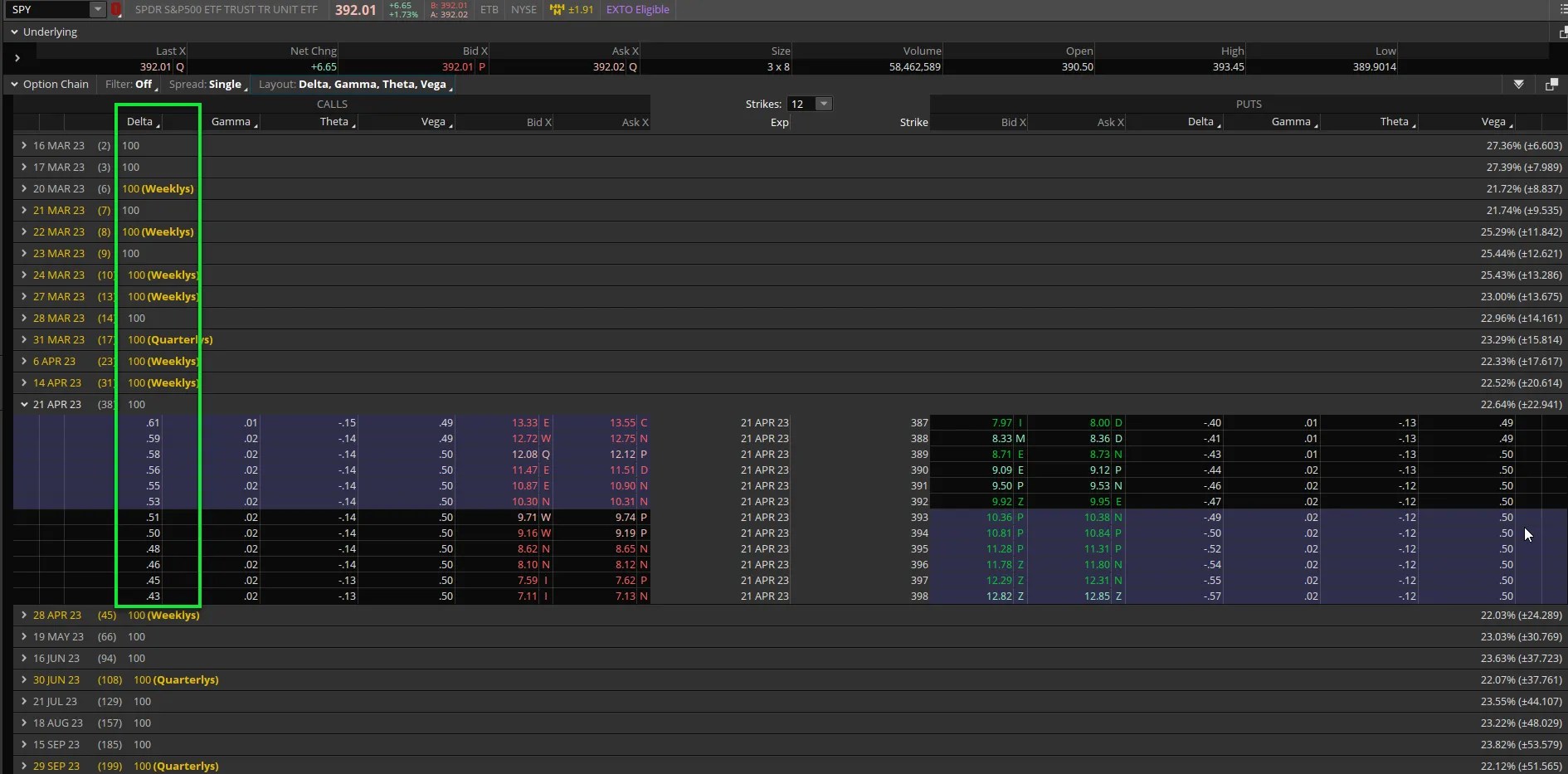This screenshot has height=774, width=1568.
Task: Click the detach window icon in top right corner
Action: 1563,33
